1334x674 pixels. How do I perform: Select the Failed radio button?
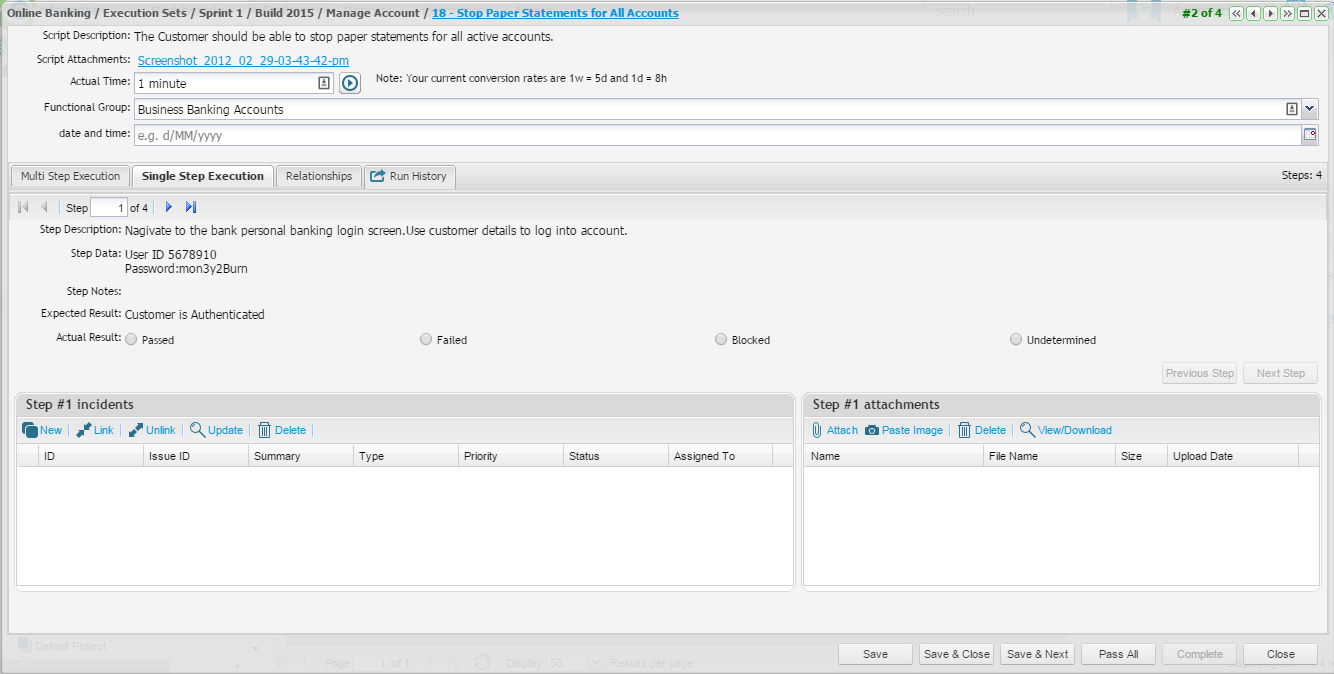(426, 340)
